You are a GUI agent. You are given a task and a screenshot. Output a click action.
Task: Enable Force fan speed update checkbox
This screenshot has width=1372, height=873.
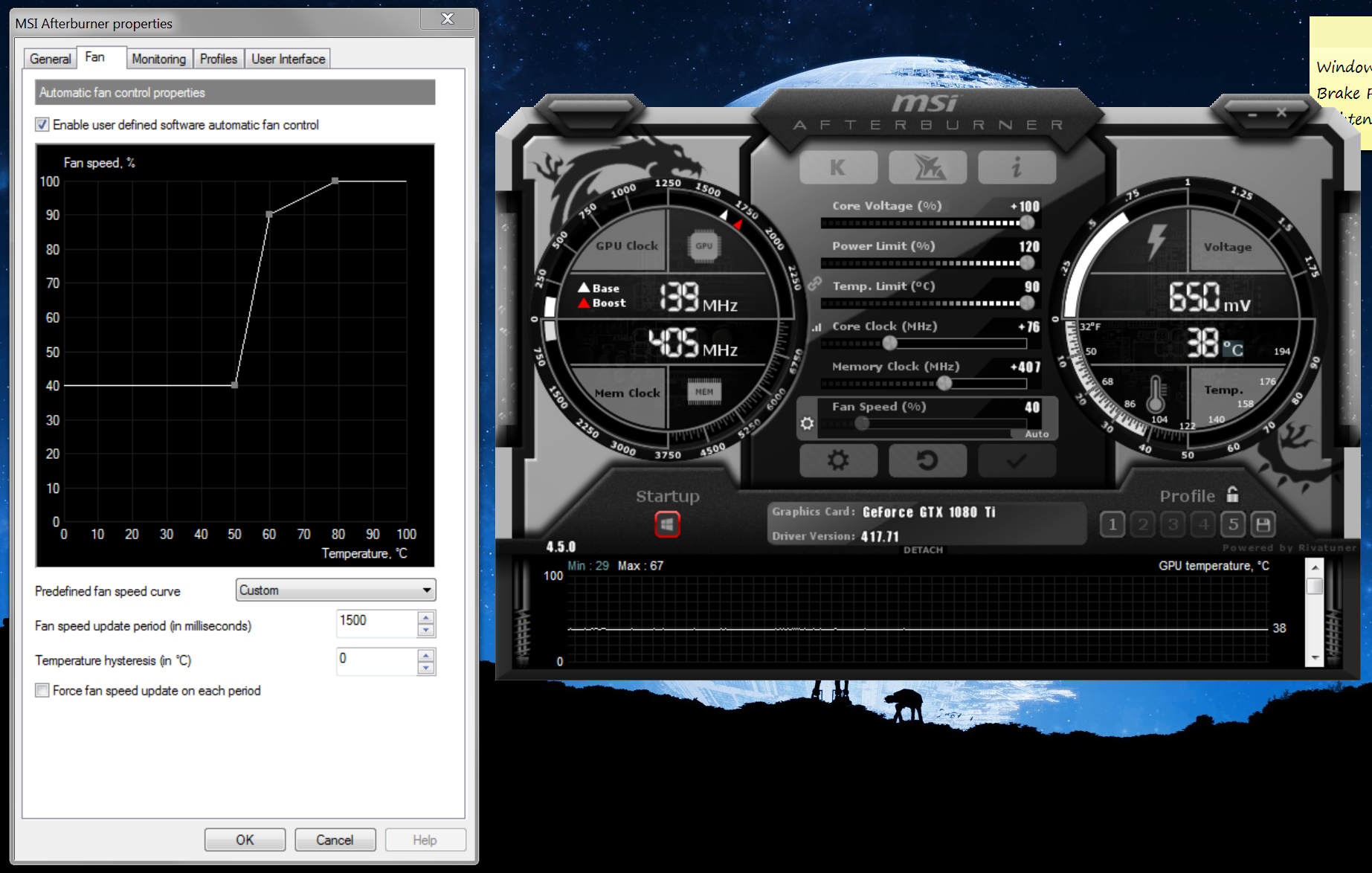pyautogui.click(x=42, y=691)
